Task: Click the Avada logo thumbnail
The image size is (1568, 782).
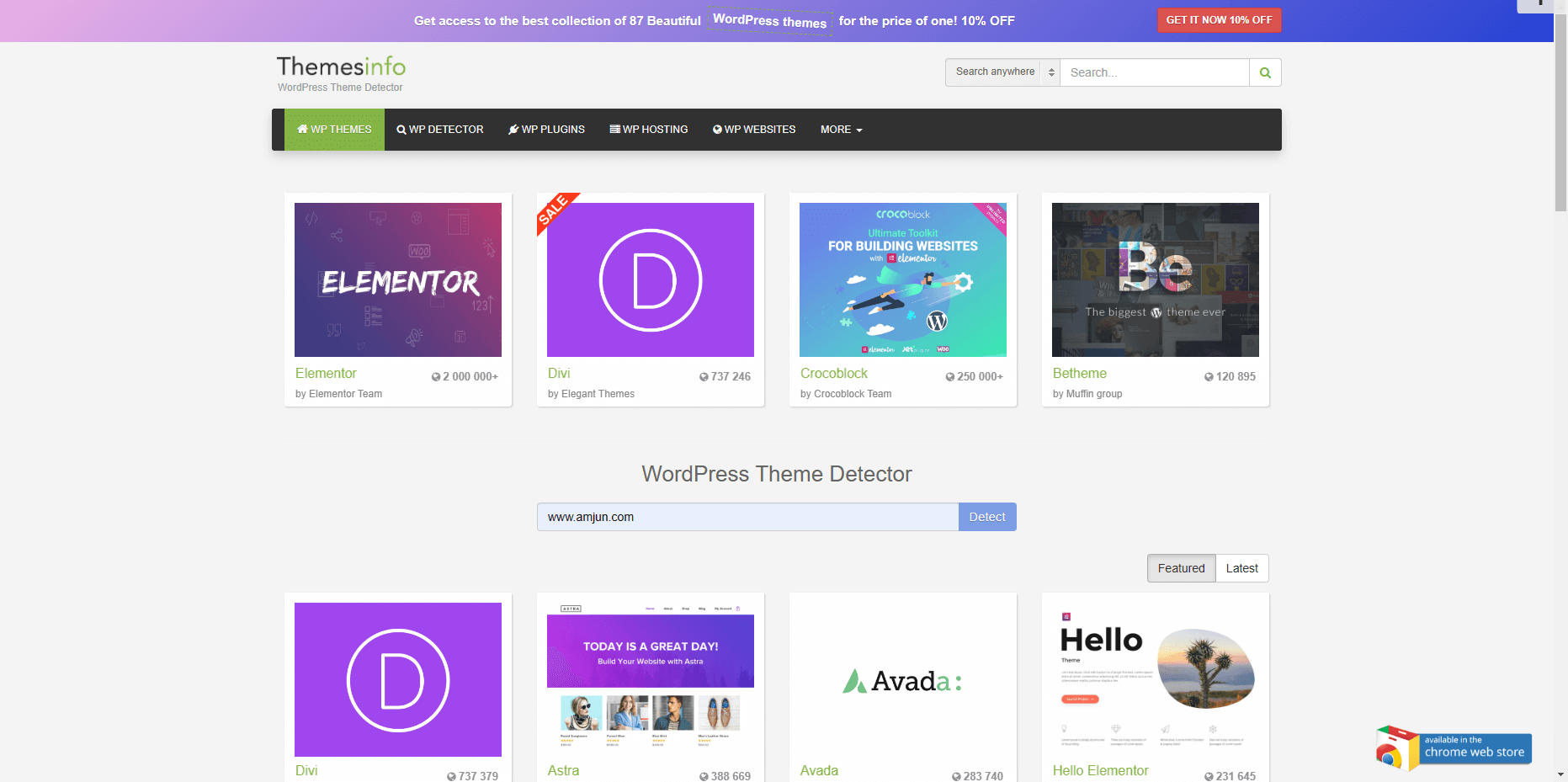Action: (902, 679)
